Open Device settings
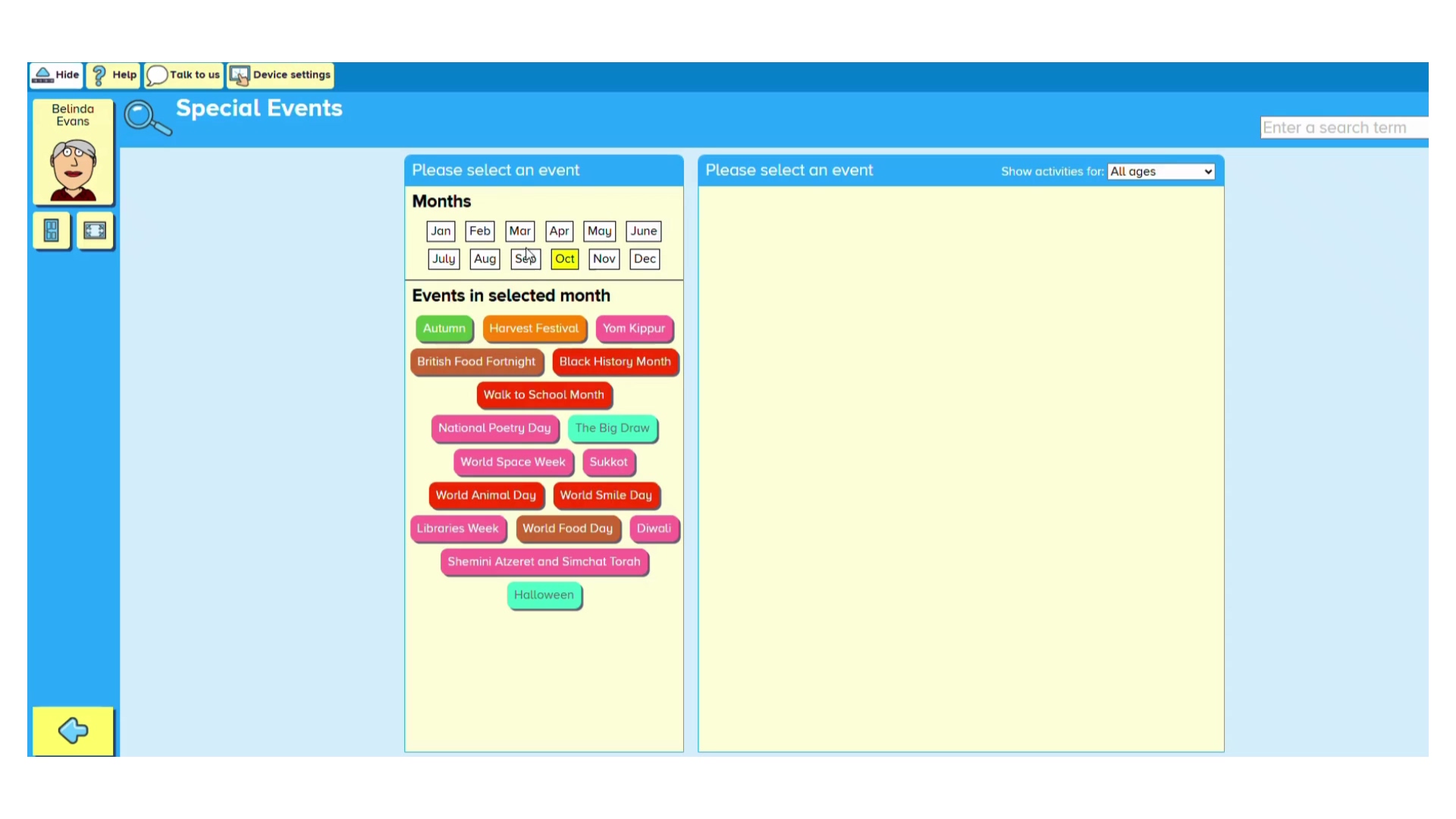1456x819 pixels. (x=281, y=75)
